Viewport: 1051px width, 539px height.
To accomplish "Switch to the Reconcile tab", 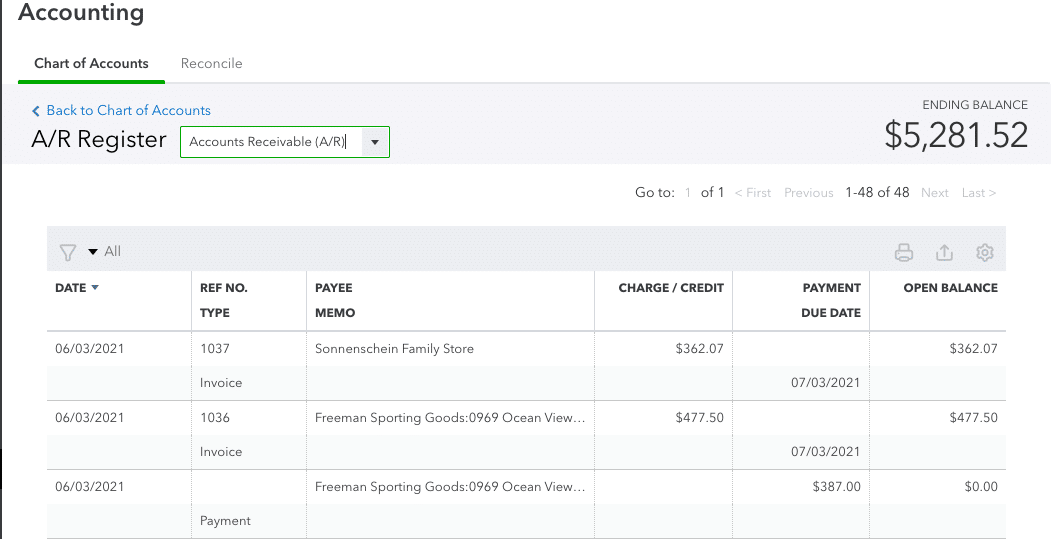I will [211, 63].
